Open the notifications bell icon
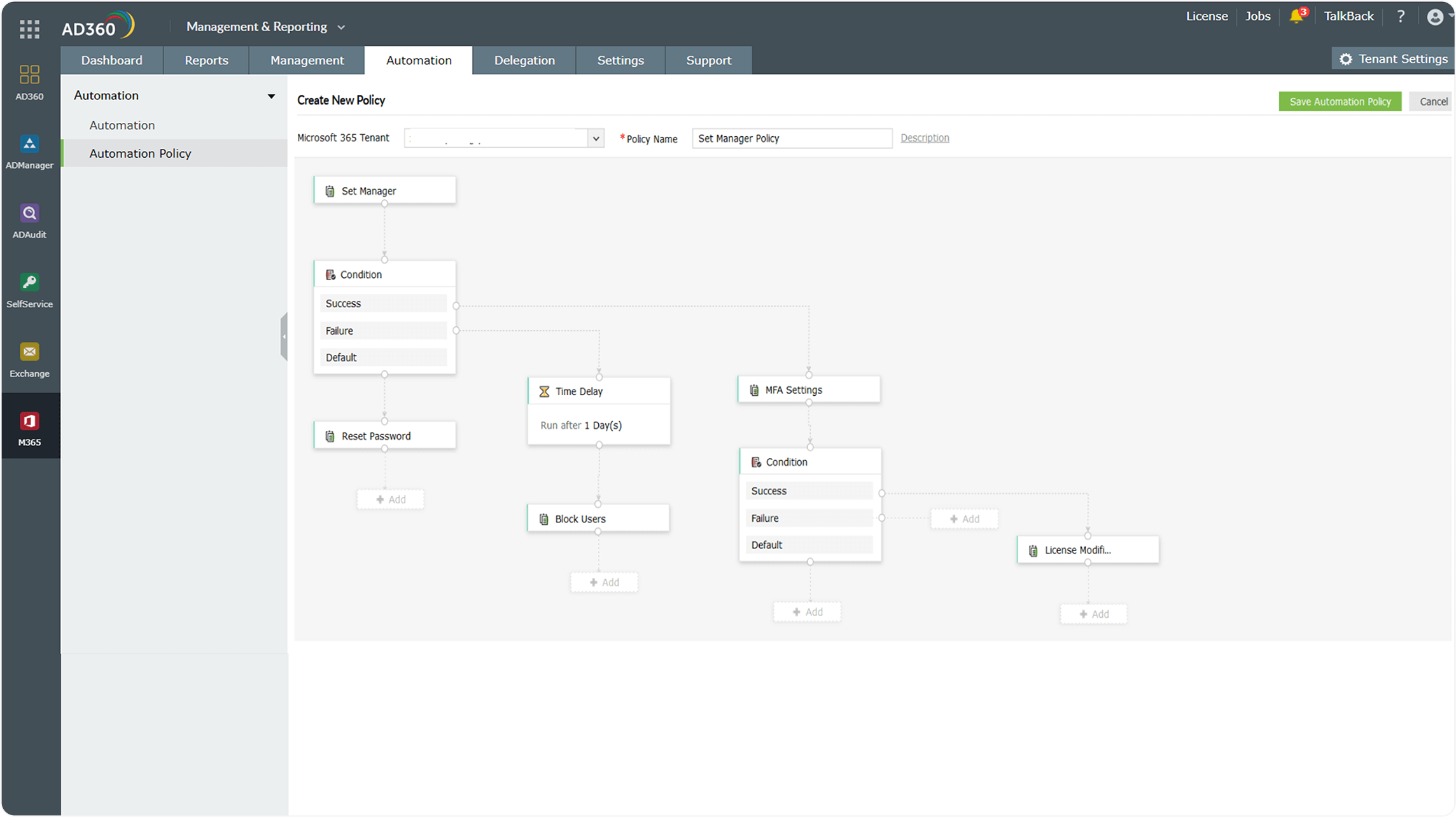This screenshot has height=817, width=1456. [1296, 17]
